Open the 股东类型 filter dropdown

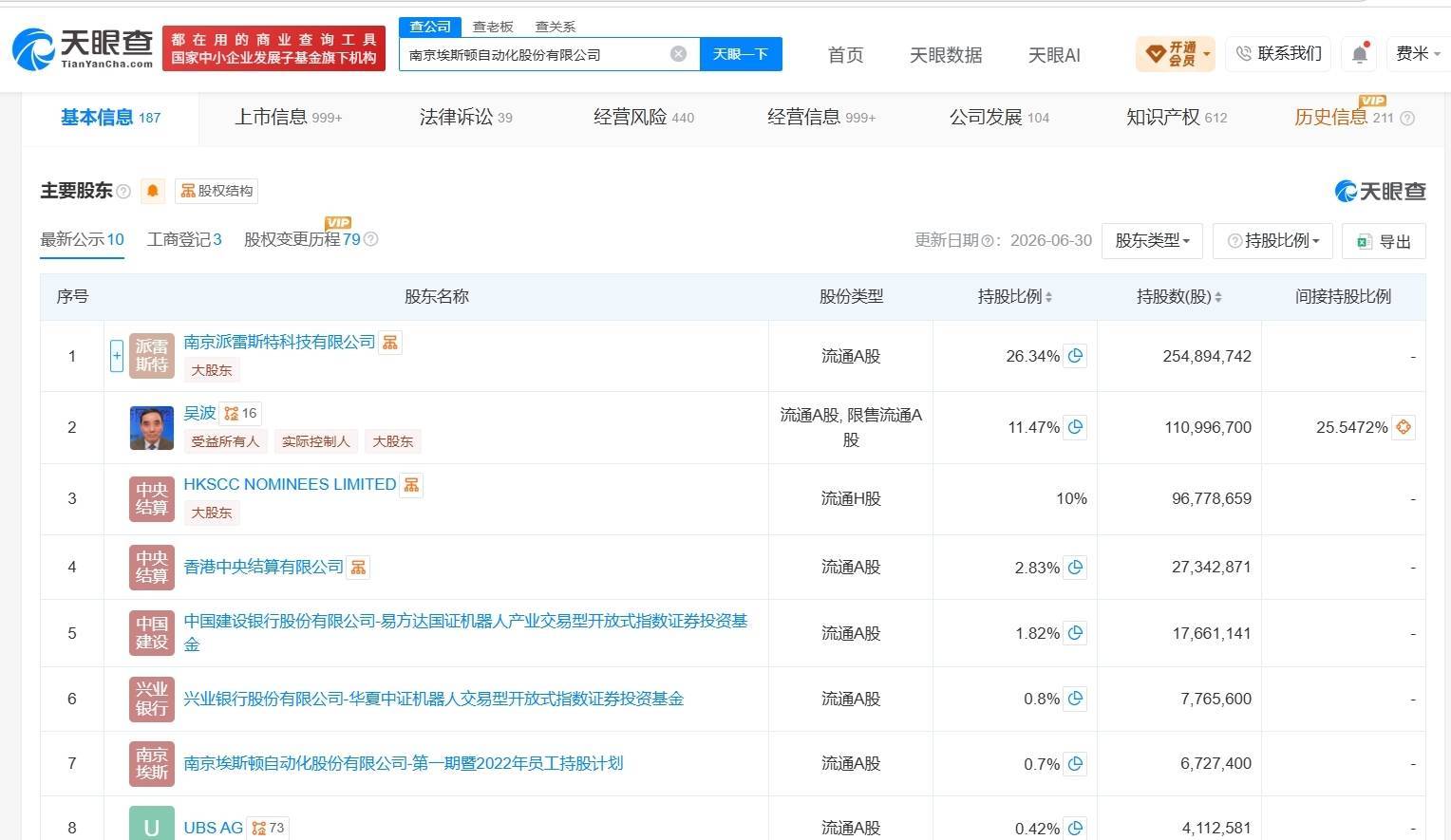(x=1153, y=241)
